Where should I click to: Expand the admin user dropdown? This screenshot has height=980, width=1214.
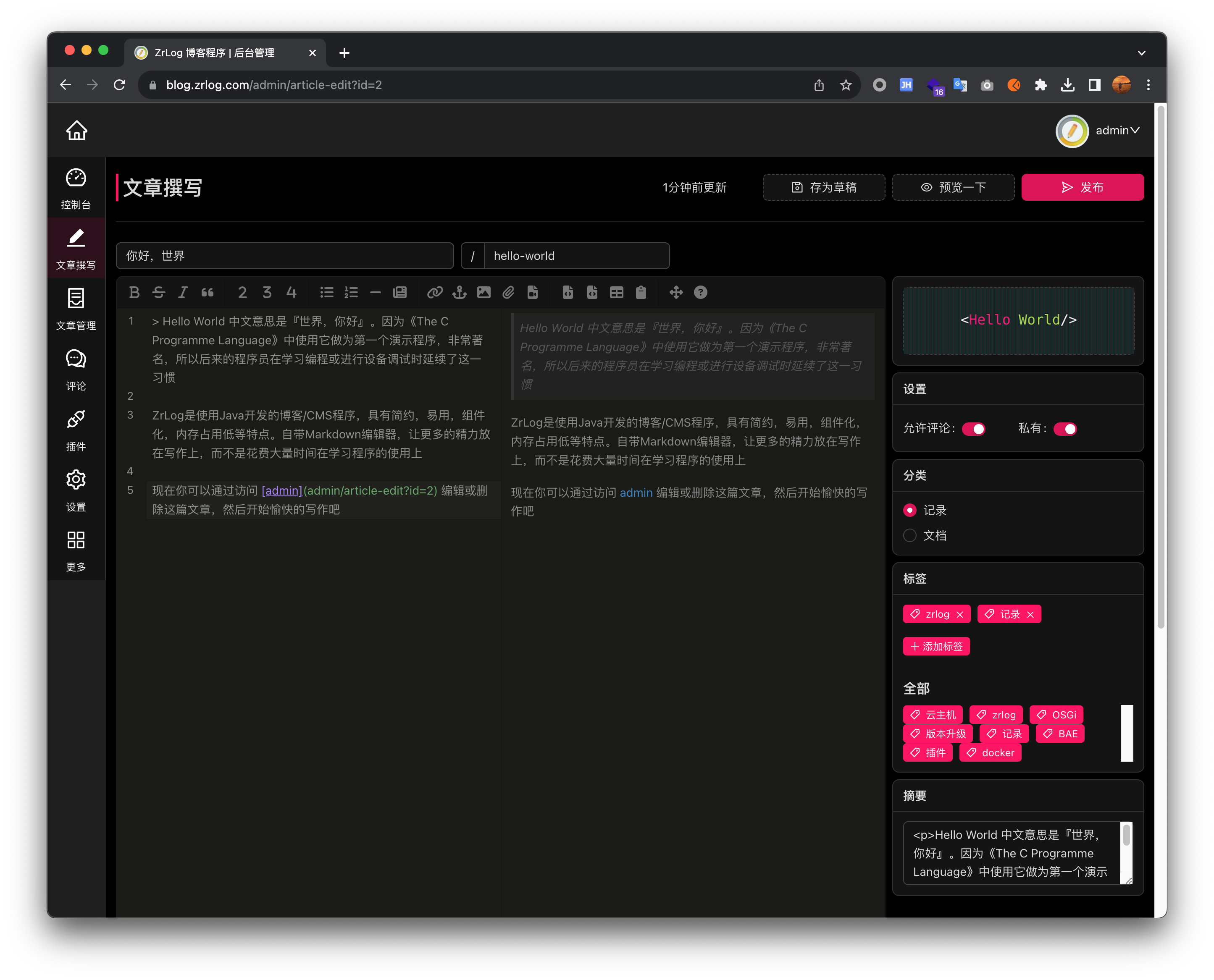pyautogui.click(x=1098, y=131)
